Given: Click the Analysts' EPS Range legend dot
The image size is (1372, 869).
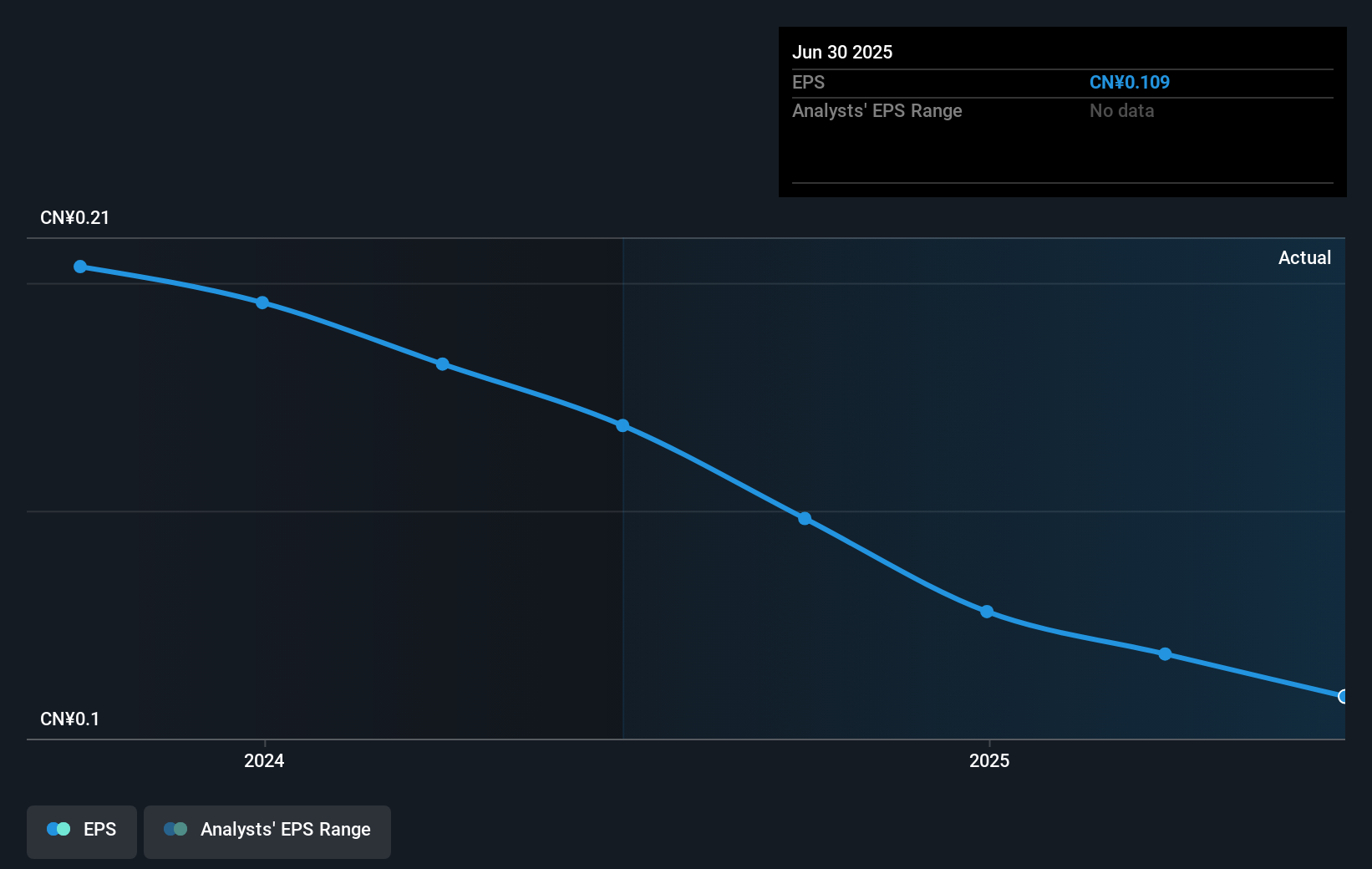Looking at the screenshot, I should click(x=174, y=829).
